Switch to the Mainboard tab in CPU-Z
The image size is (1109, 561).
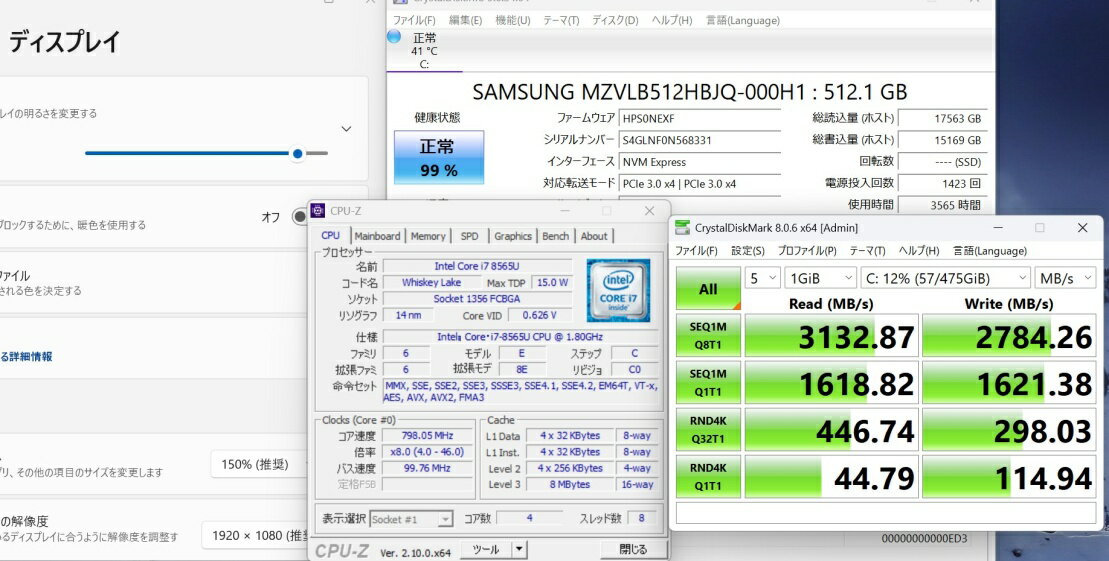click(x=377, y=236)
